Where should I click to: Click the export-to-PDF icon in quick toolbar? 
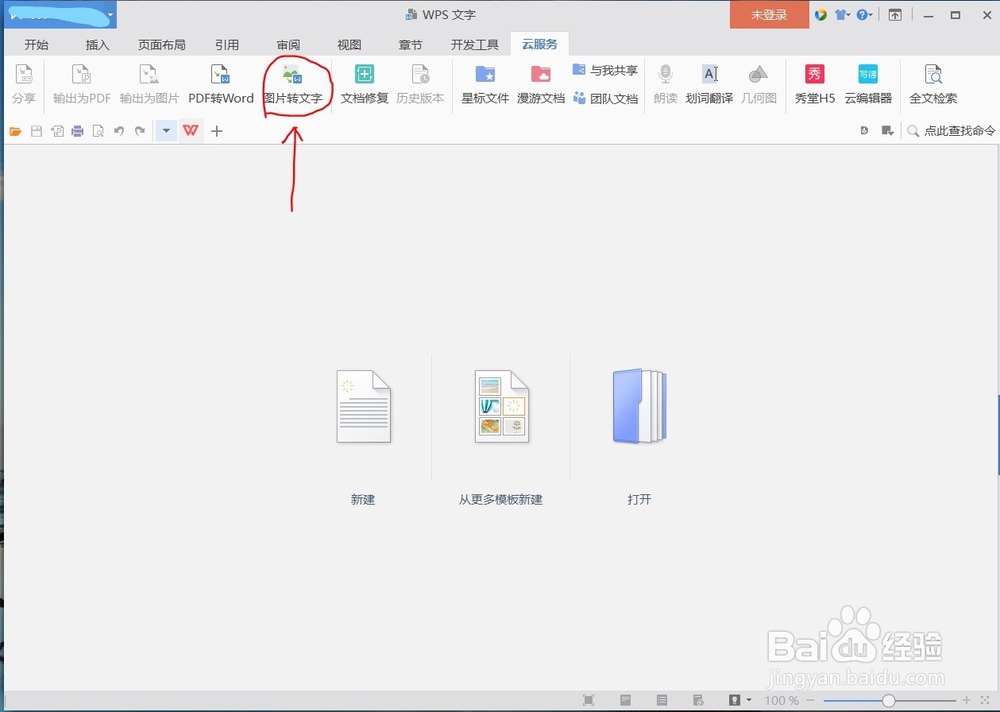pyautogui.click(x=57, y=131)
